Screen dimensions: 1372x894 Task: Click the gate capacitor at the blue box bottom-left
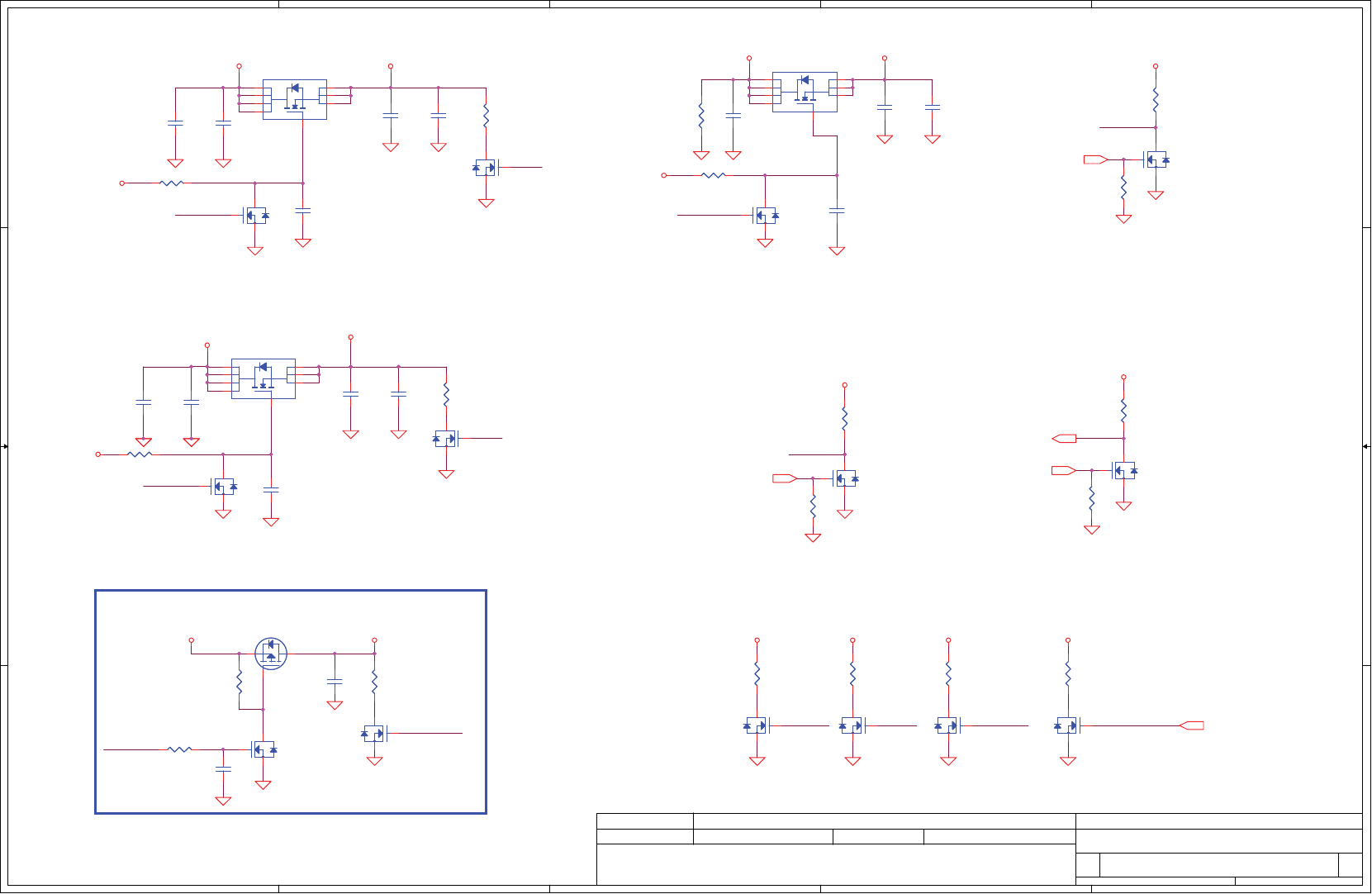tap(223, 768)
